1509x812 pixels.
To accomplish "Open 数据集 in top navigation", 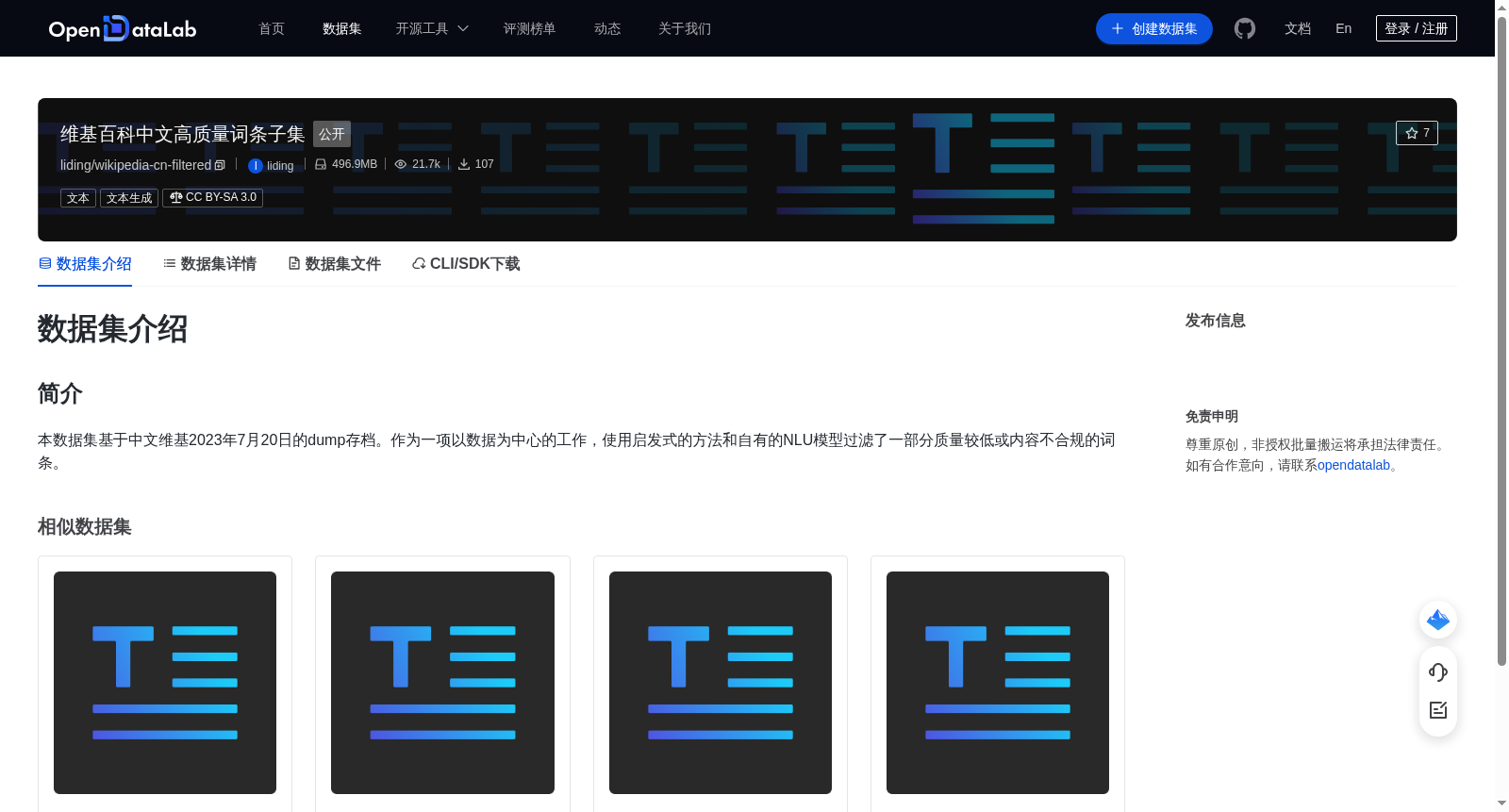I will (341, 28).
